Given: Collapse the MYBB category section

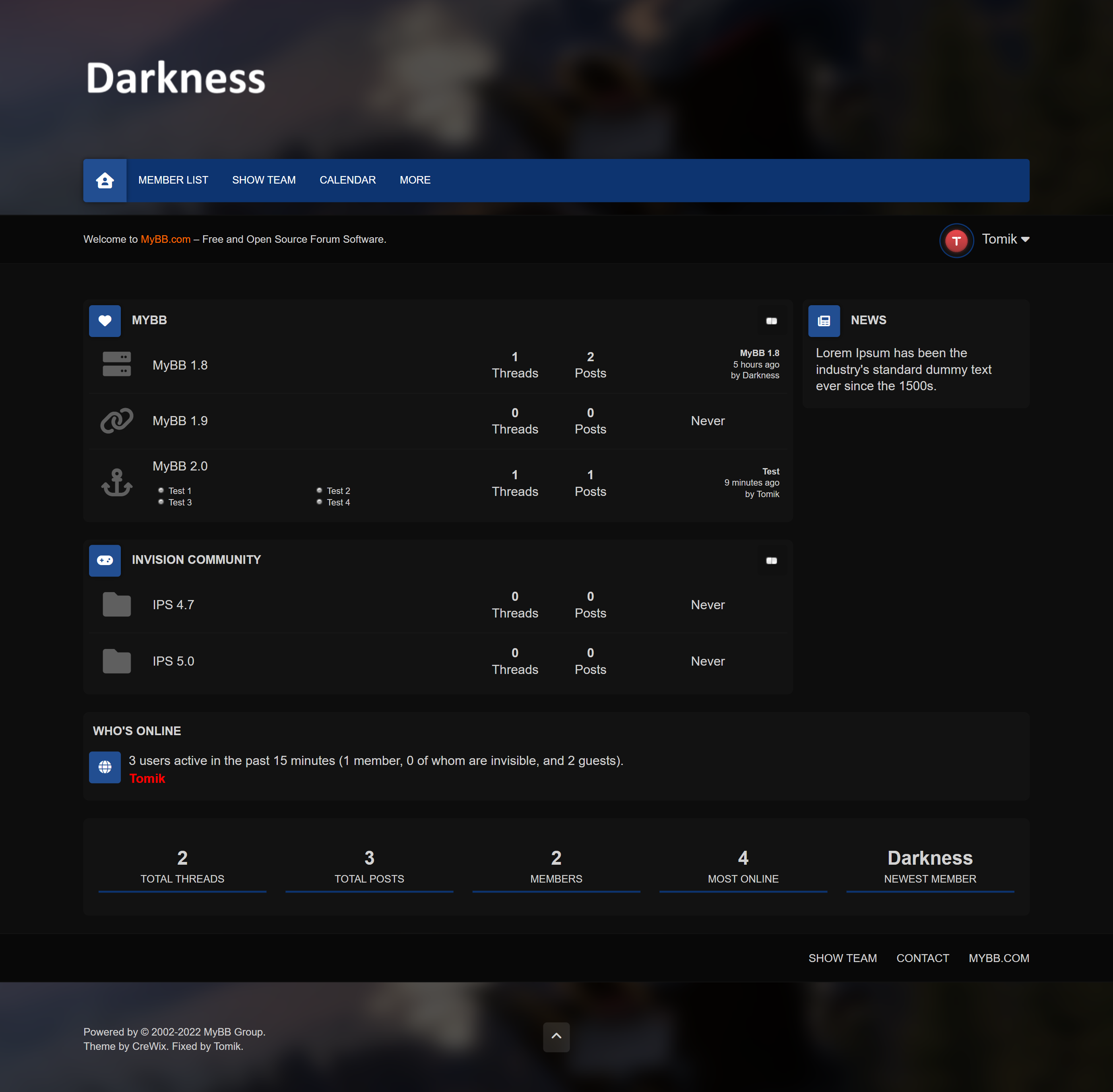Looking at the screenshot, I should click(771, 321).
